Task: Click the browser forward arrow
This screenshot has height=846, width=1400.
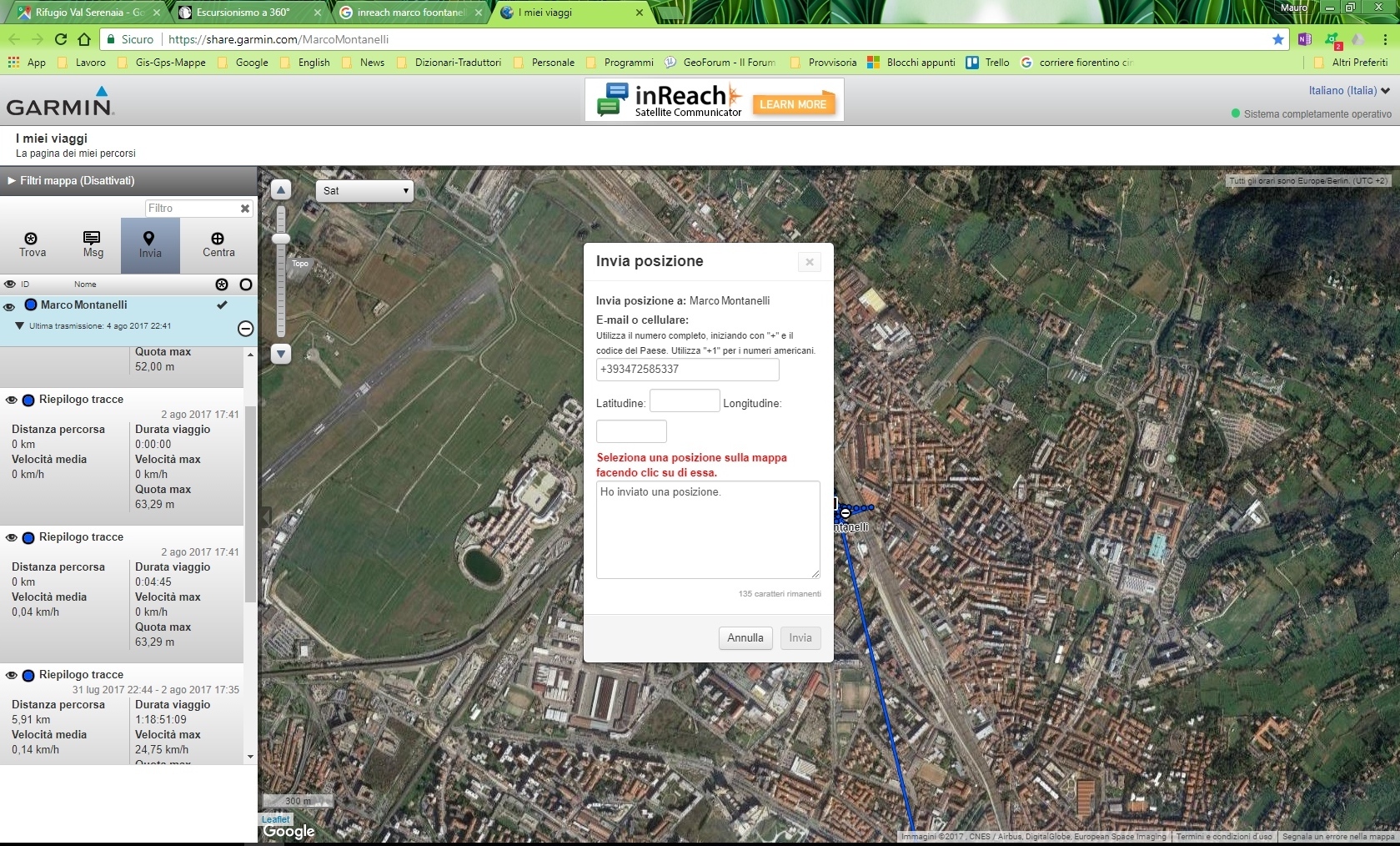Action: click(x=38, y=39)
